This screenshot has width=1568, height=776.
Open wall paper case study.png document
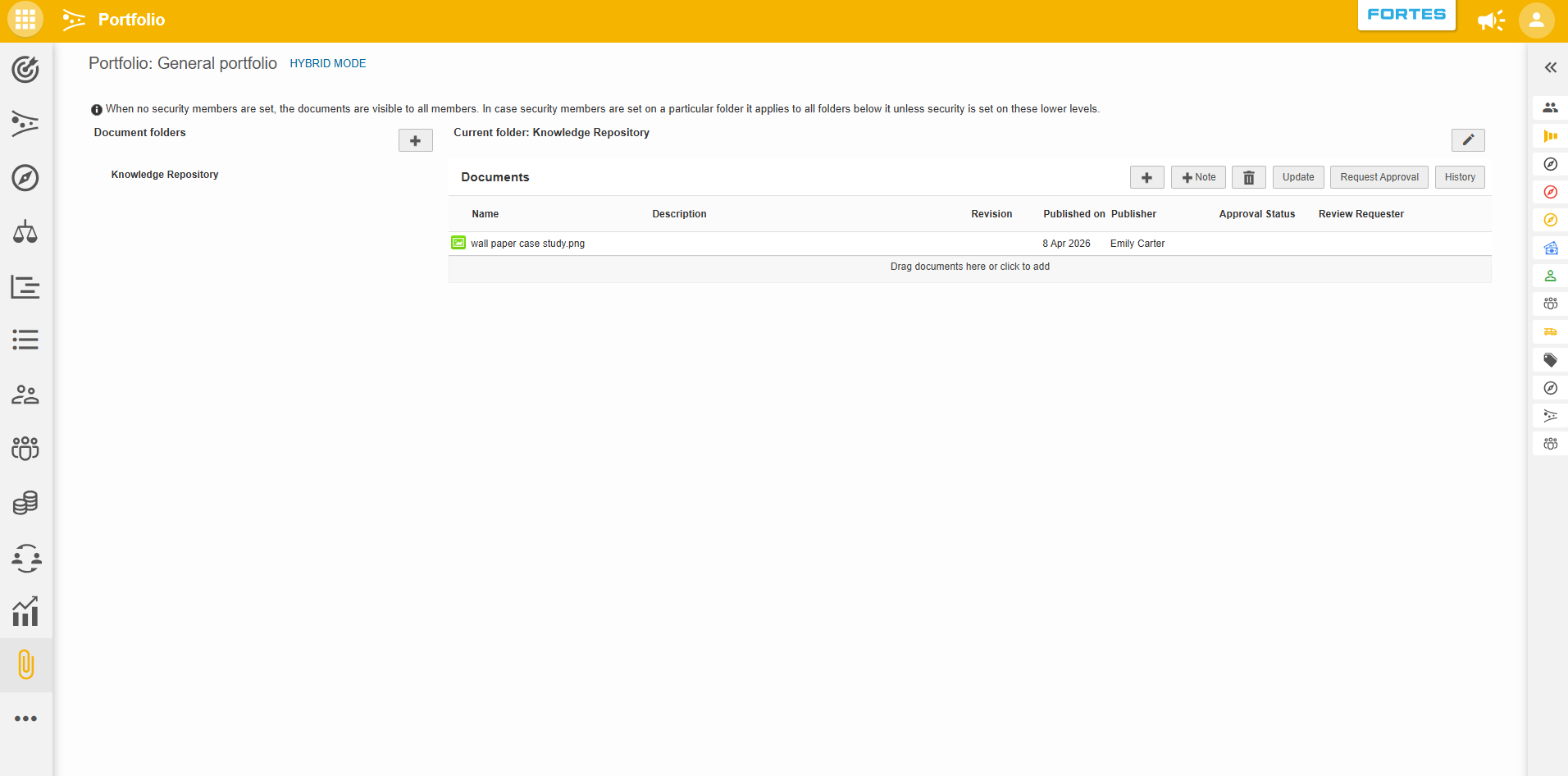click(527, 244)
